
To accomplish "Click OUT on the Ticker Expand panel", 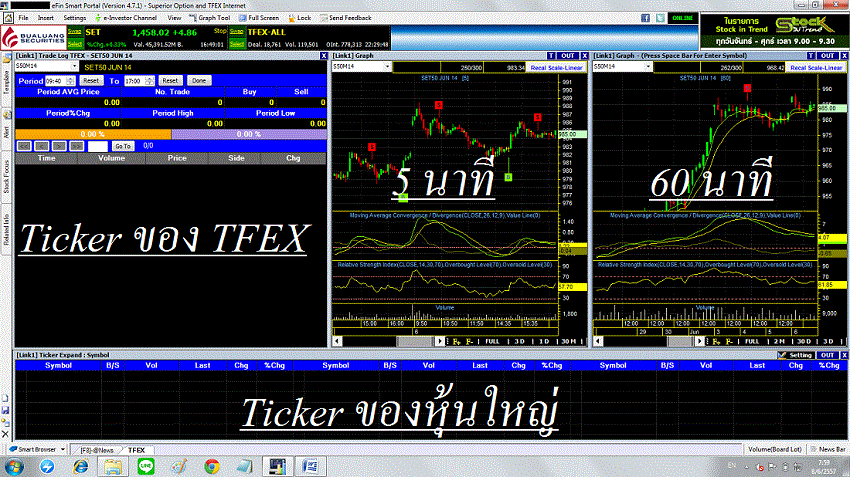I will [827, 355].
